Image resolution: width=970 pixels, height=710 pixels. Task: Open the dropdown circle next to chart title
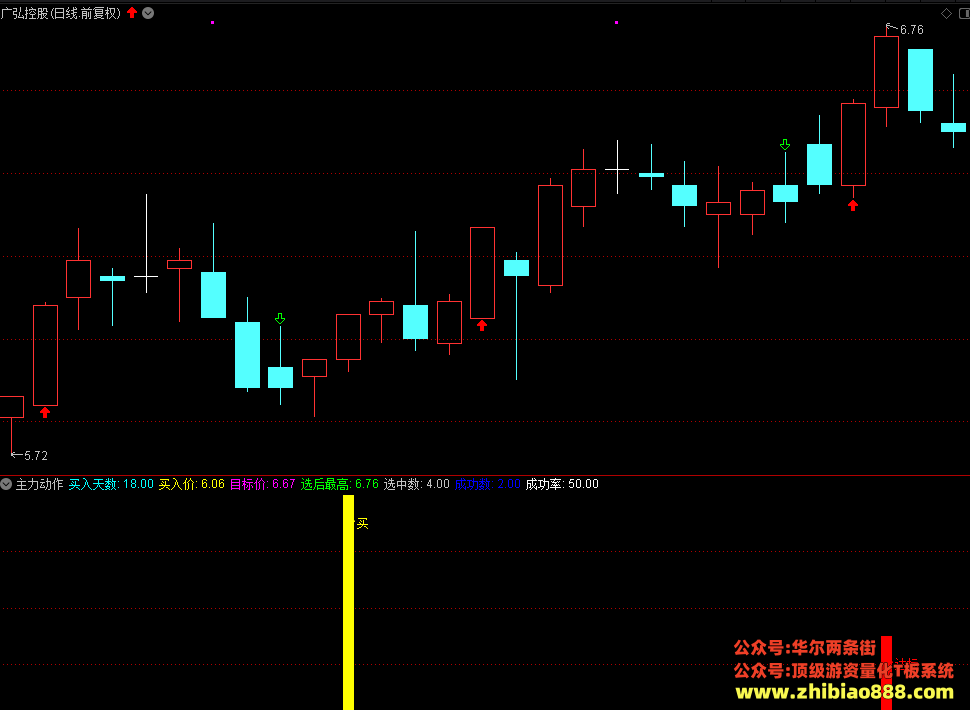coord(148,13)
